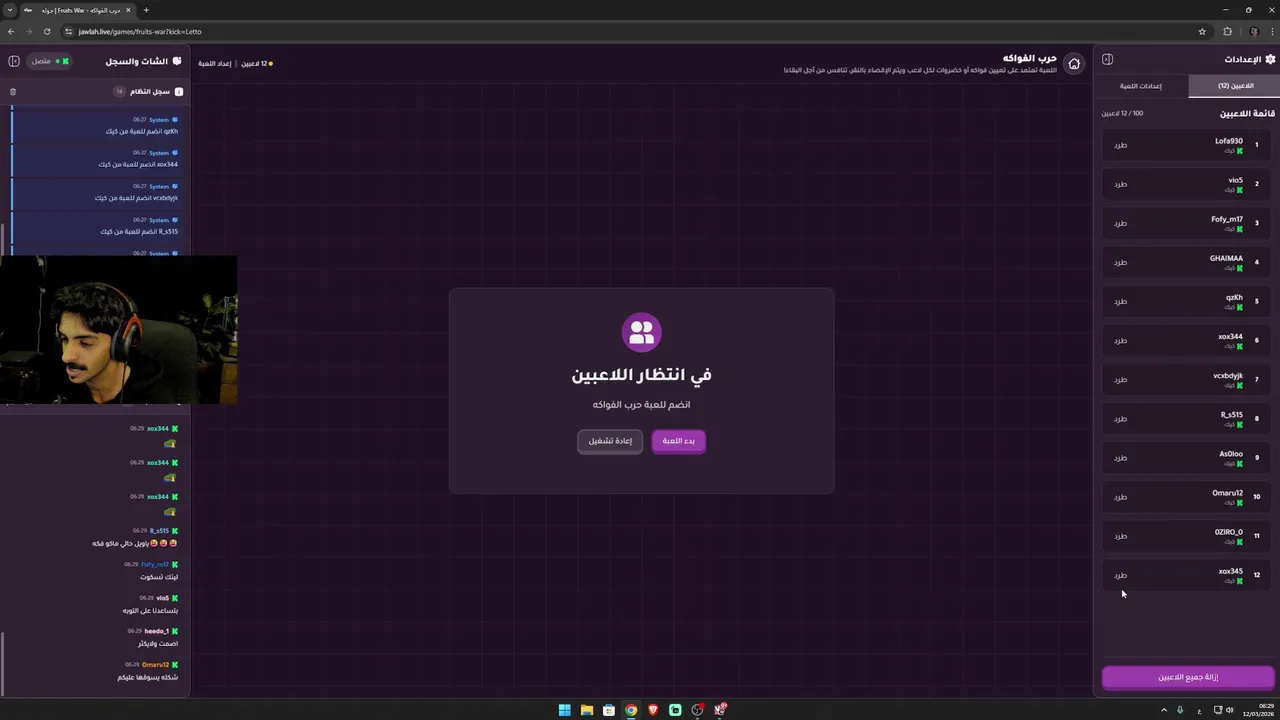Image resolution: width=1280 pixels, height=720 pixels.
Task: Click إزالة جميع اللاعبين remove all button
Action: [1188, 677]
